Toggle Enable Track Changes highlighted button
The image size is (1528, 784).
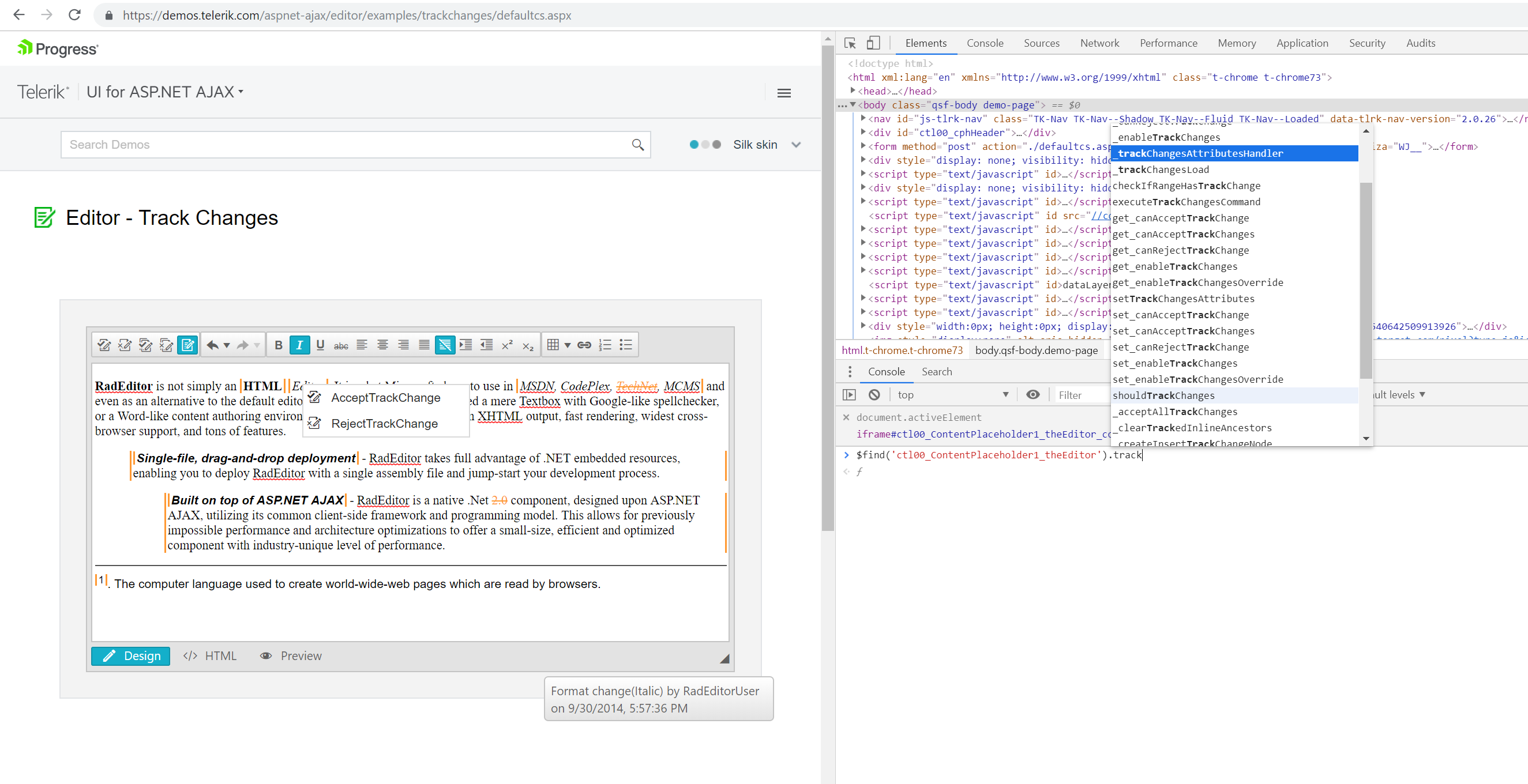click(187, 345)
